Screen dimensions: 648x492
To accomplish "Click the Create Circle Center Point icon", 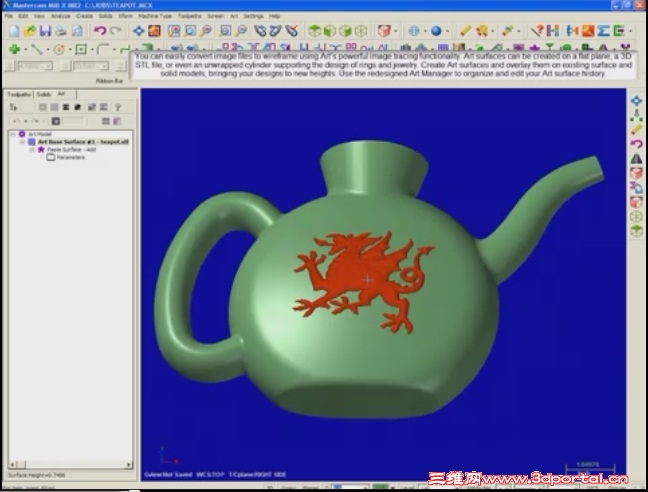I will click(59, 50).
